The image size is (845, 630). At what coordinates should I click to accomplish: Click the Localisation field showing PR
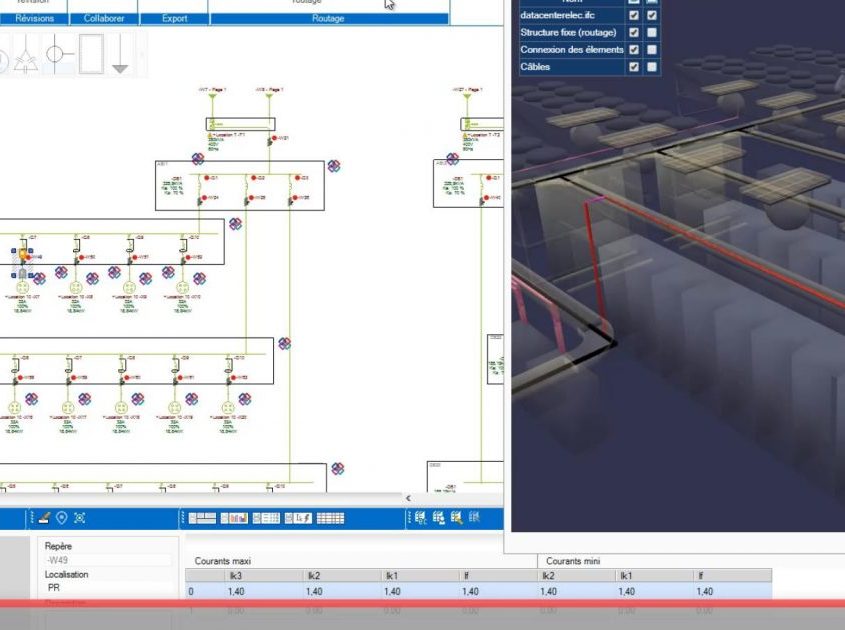(108, 588)
